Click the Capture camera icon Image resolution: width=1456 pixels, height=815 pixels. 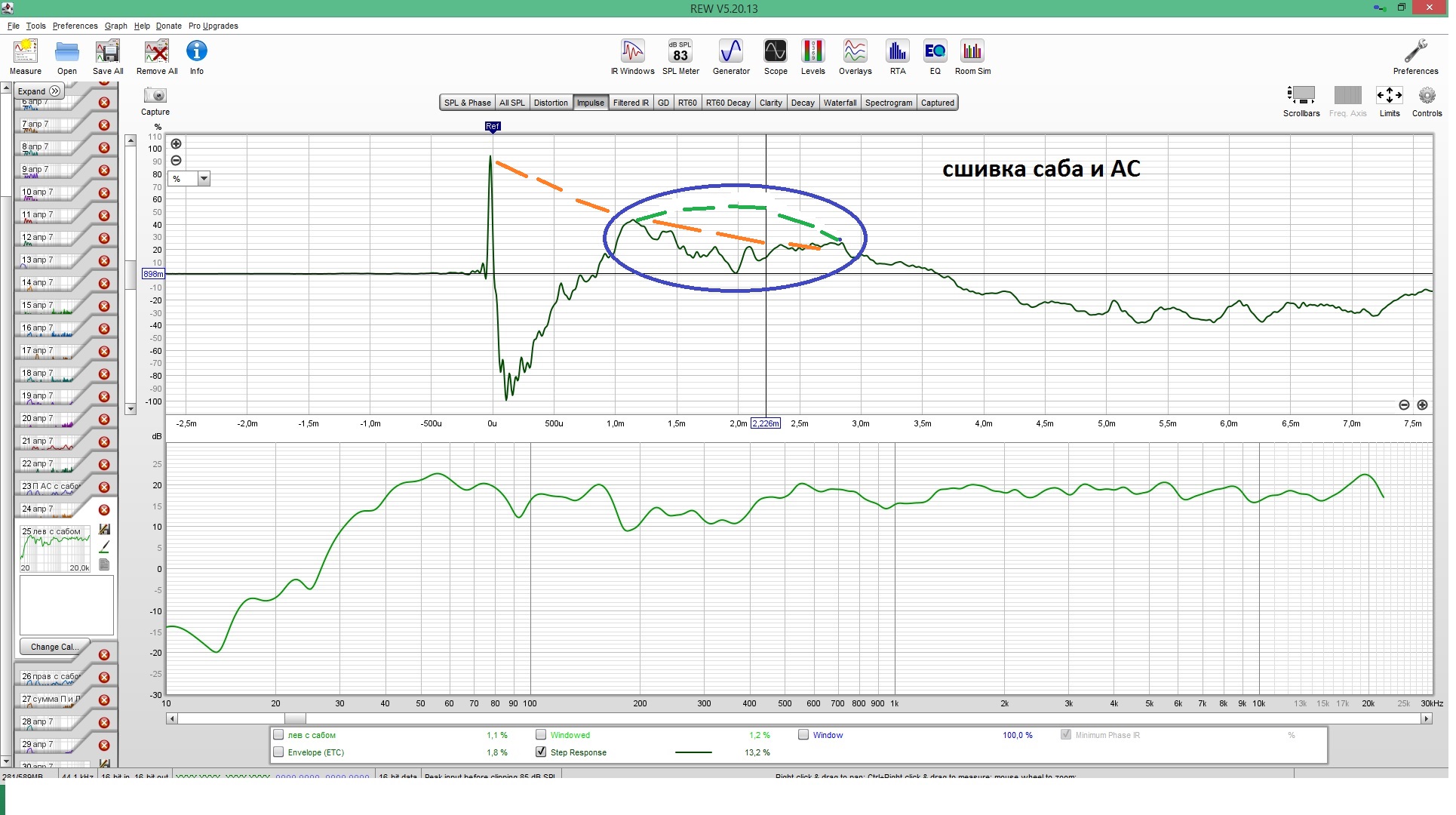point(155,97)
